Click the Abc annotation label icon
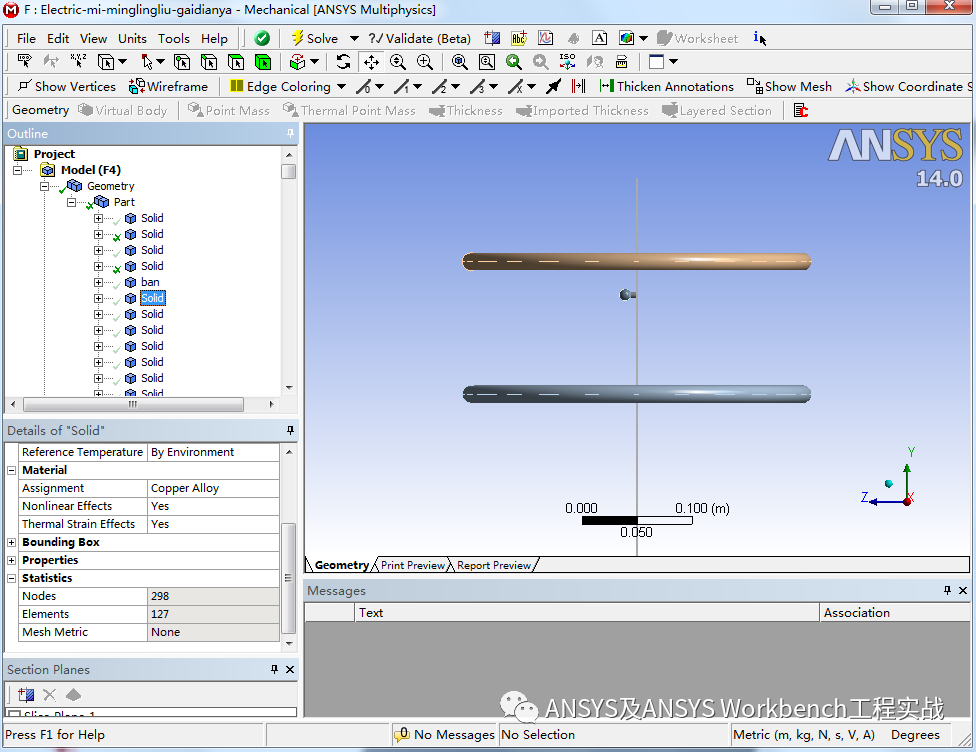This screenshot has width=976, height=752. 519,39
